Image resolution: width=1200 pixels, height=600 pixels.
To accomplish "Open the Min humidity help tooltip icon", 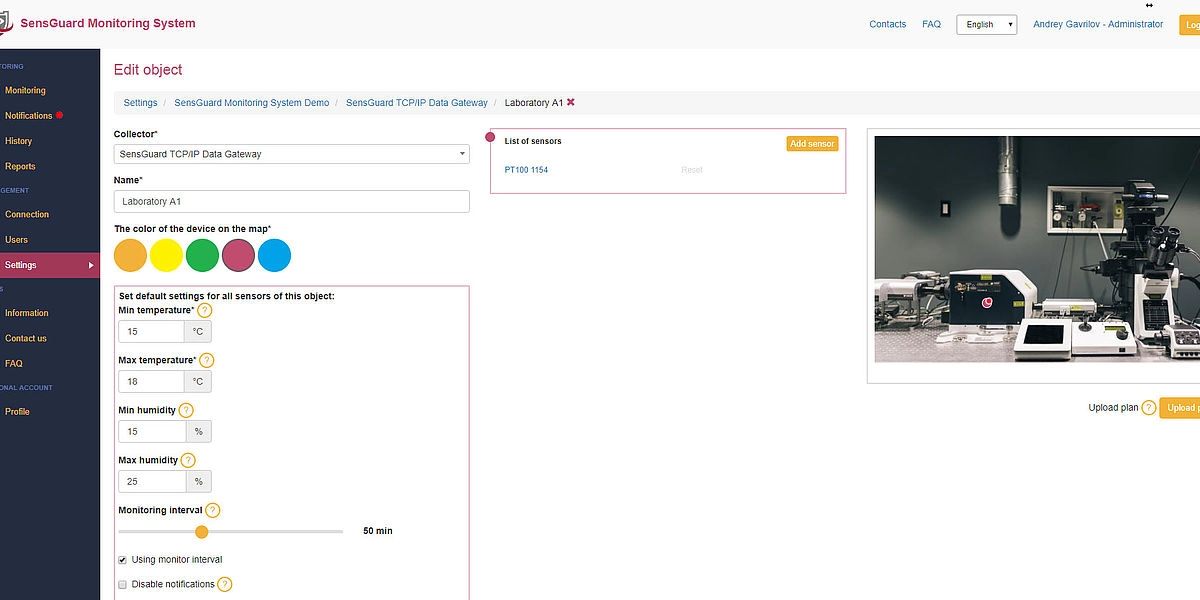I will (x=185, y=410).
